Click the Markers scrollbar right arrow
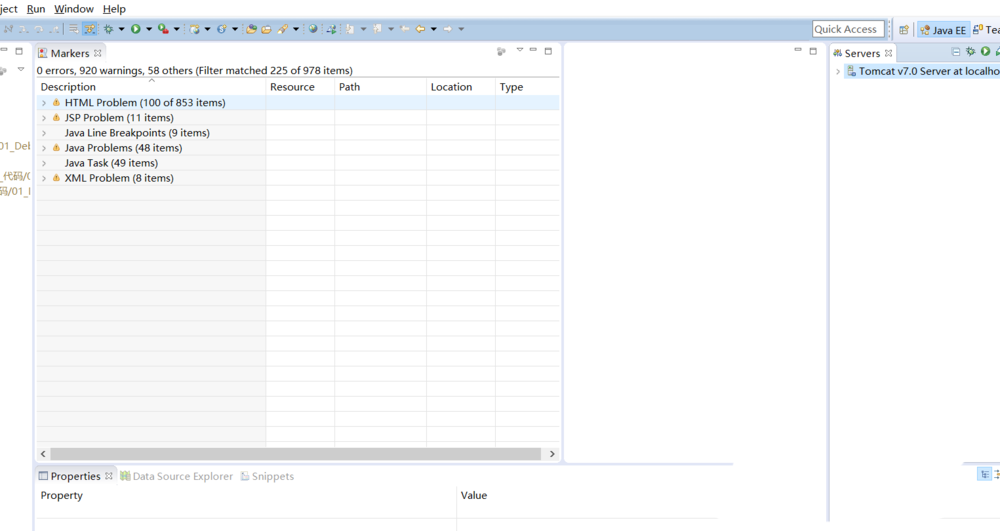Viewport: 1000px width, 531px height. click(x=552, y=454)
